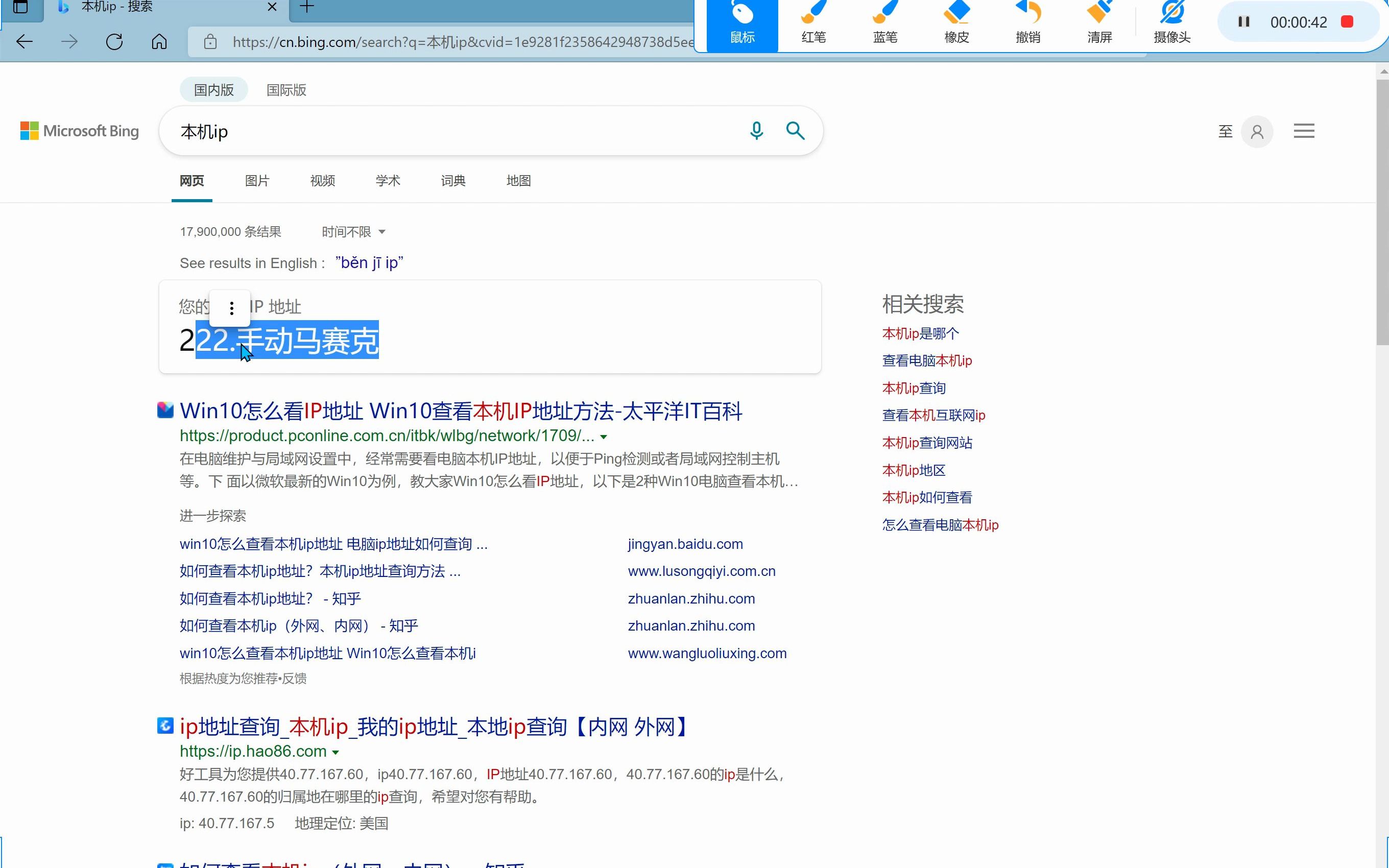Screen dimensions: 1389x868
Task: Switch to 国内版 search
Action: (213, 90)
